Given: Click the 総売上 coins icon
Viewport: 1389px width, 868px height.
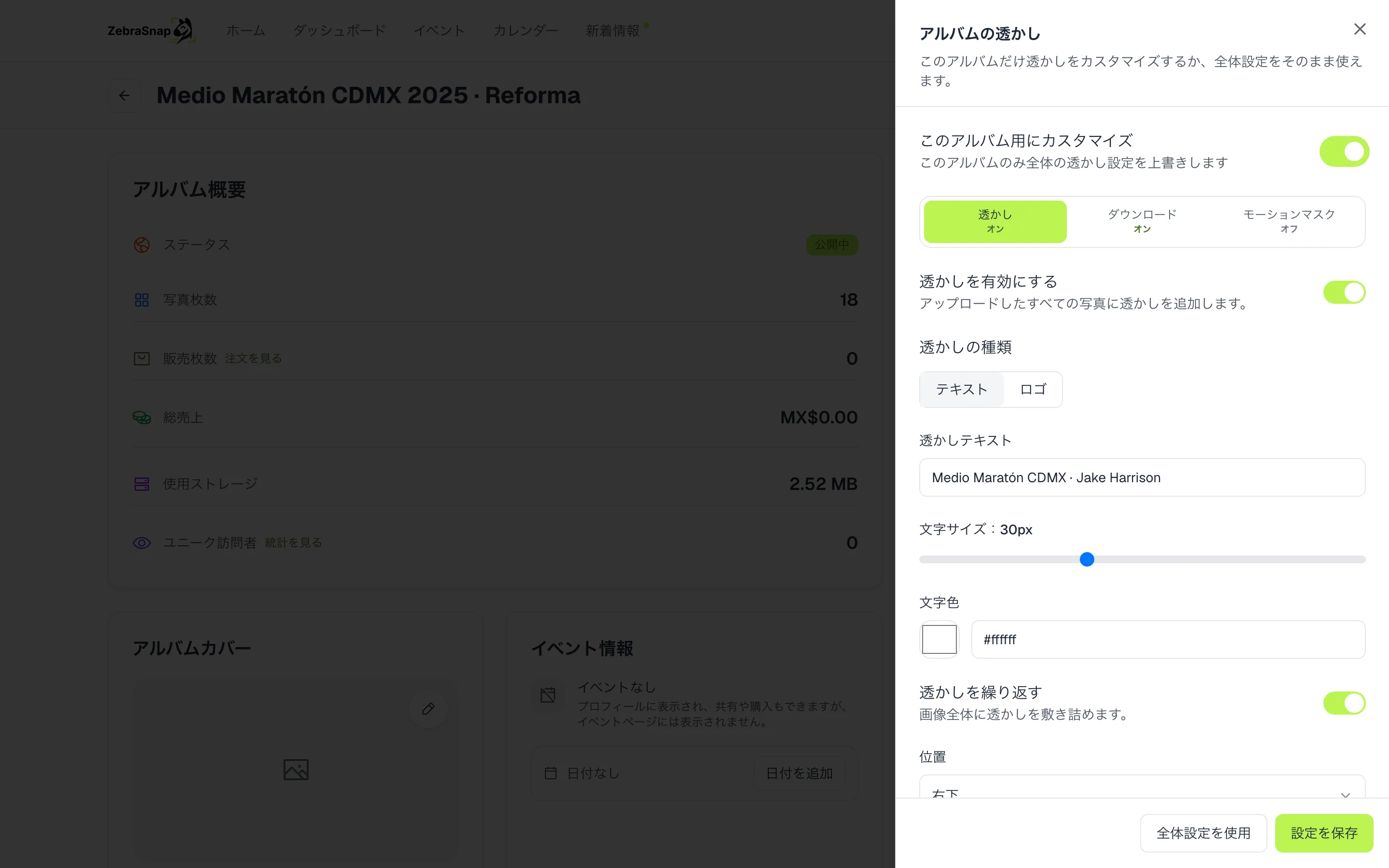Looking at the screenshot, I should point(142,417).
